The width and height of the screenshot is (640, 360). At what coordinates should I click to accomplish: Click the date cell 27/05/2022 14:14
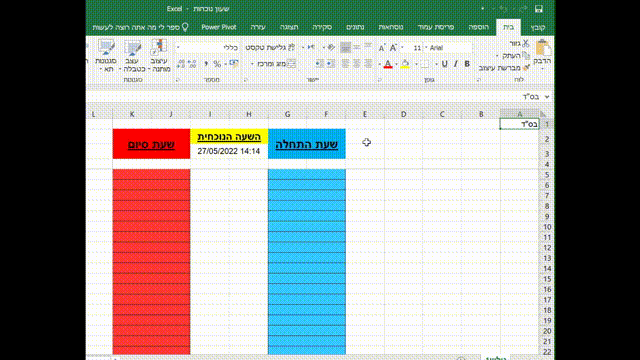pos(229,151)
